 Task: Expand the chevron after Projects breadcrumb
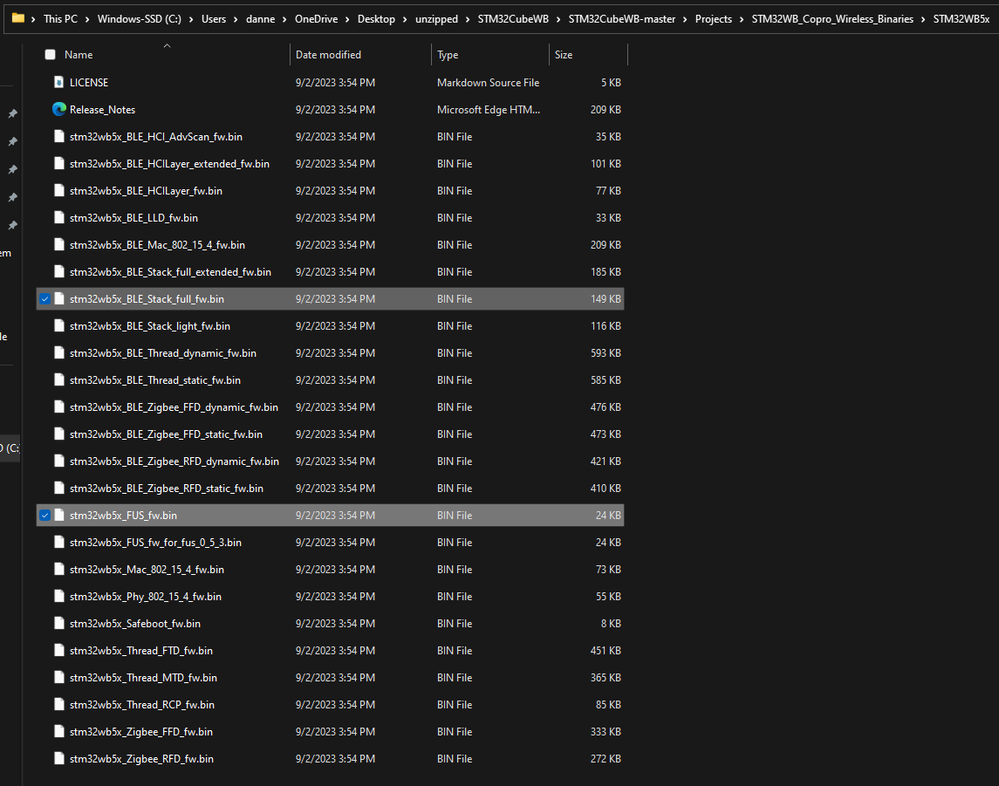[x=742, y=19]
